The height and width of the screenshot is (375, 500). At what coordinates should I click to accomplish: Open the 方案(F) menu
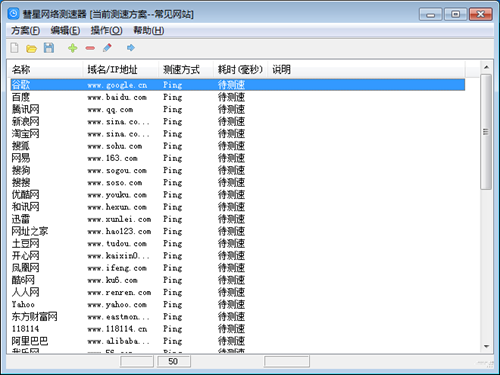point(25,31)
